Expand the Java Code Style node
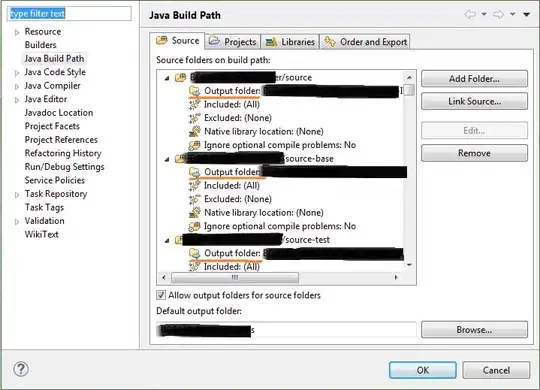540x390 pixels. [17, 73]
